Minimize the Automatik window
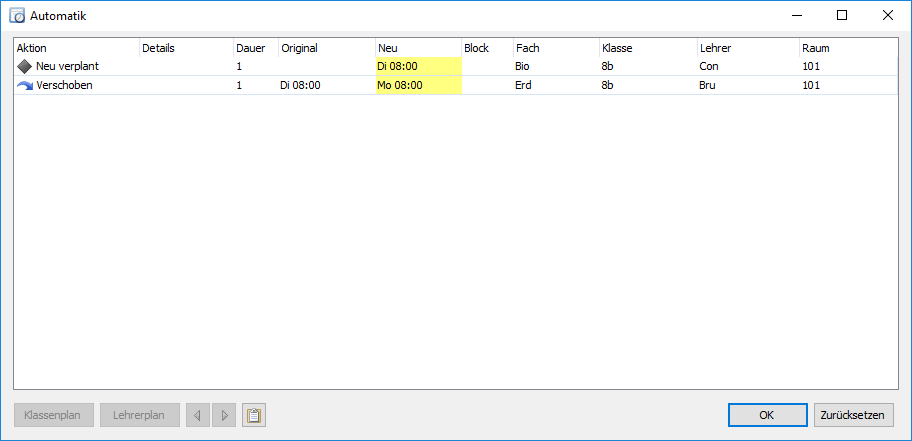This screenshot has height=441, width=912. tap(797, 16)
